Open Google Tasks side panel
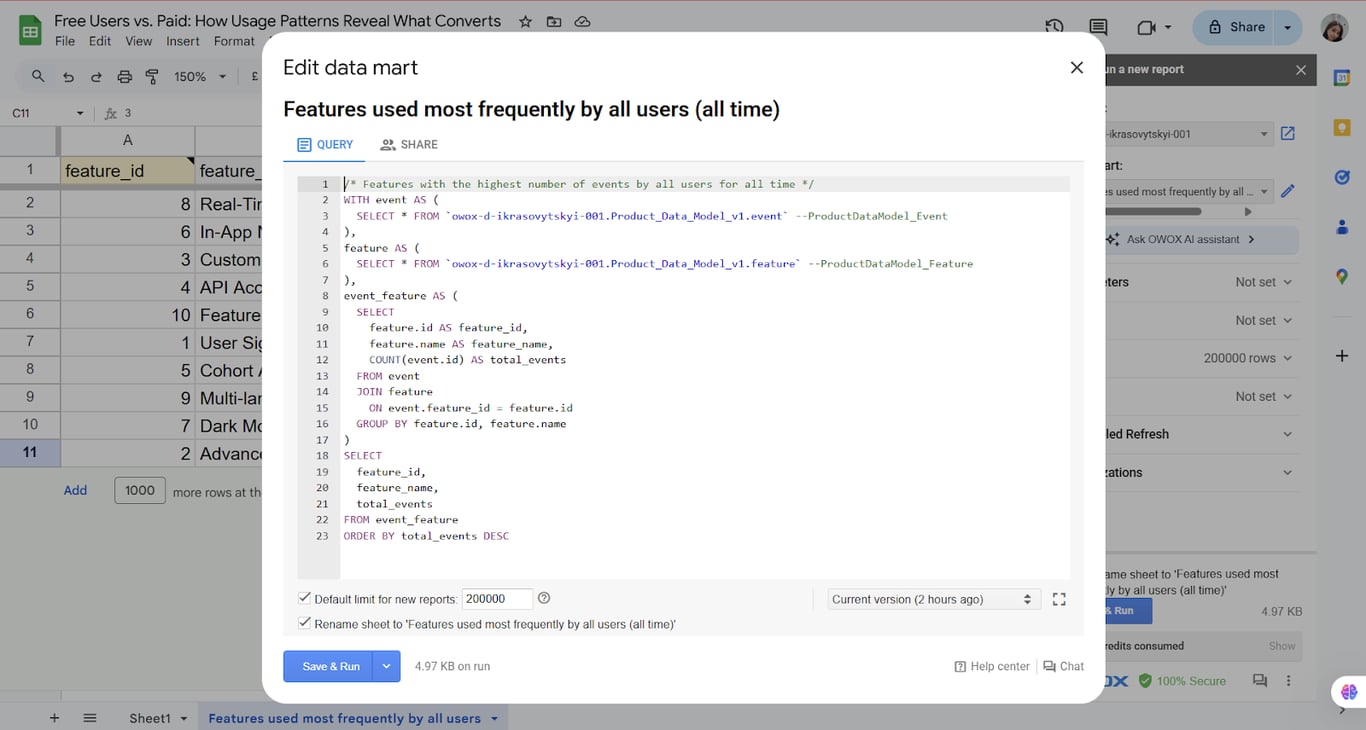 [x=1342, y=177]
